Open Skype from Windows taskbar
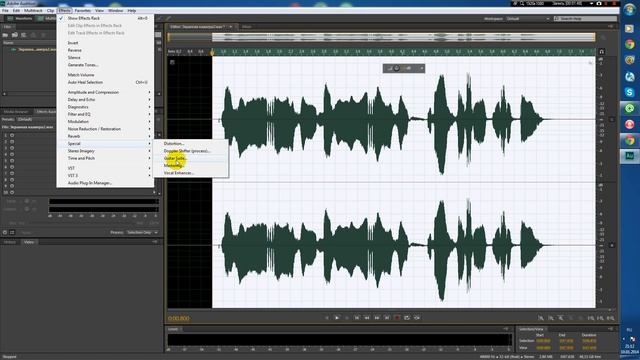 [x=630, y=93]
